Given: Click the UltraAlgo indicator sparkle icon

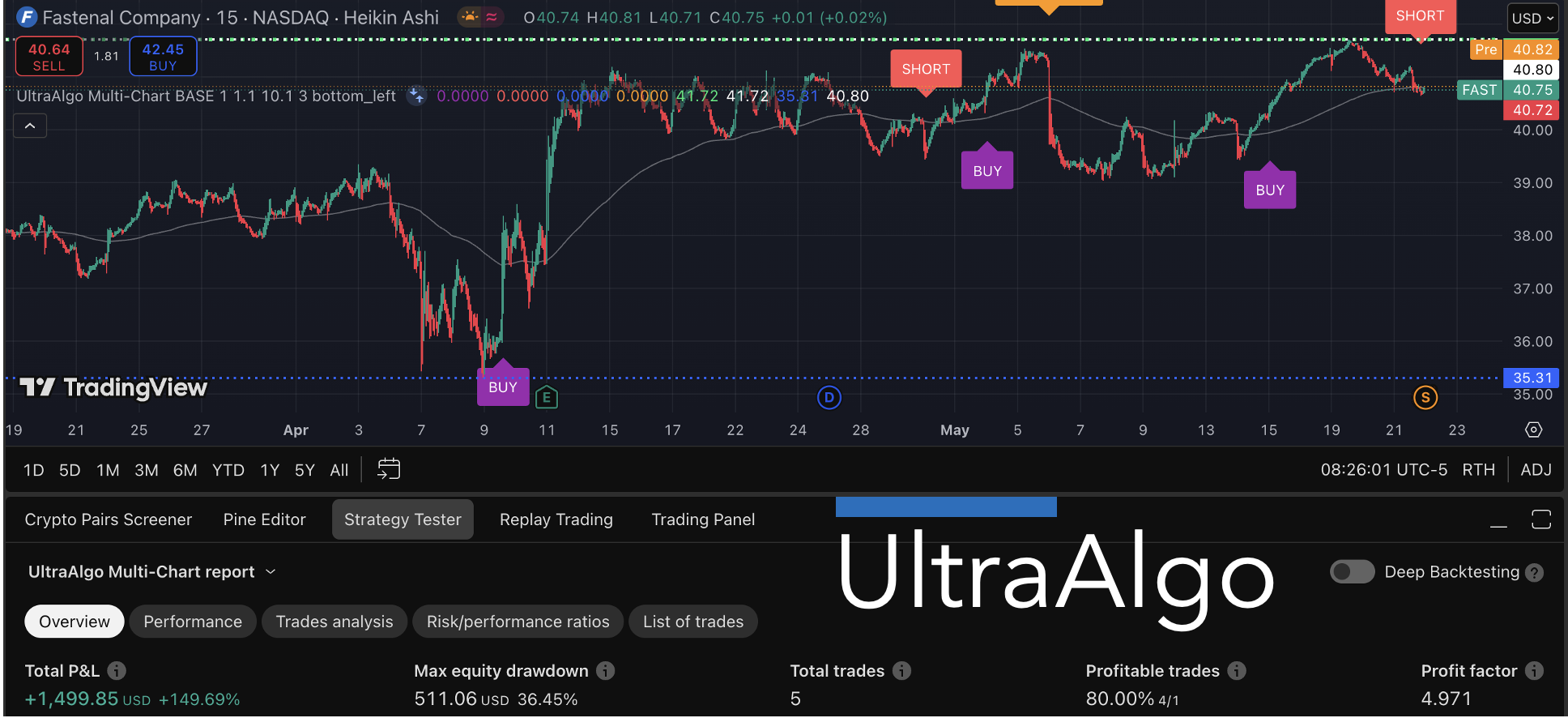Looking at the screenshot, I should 416,96.
